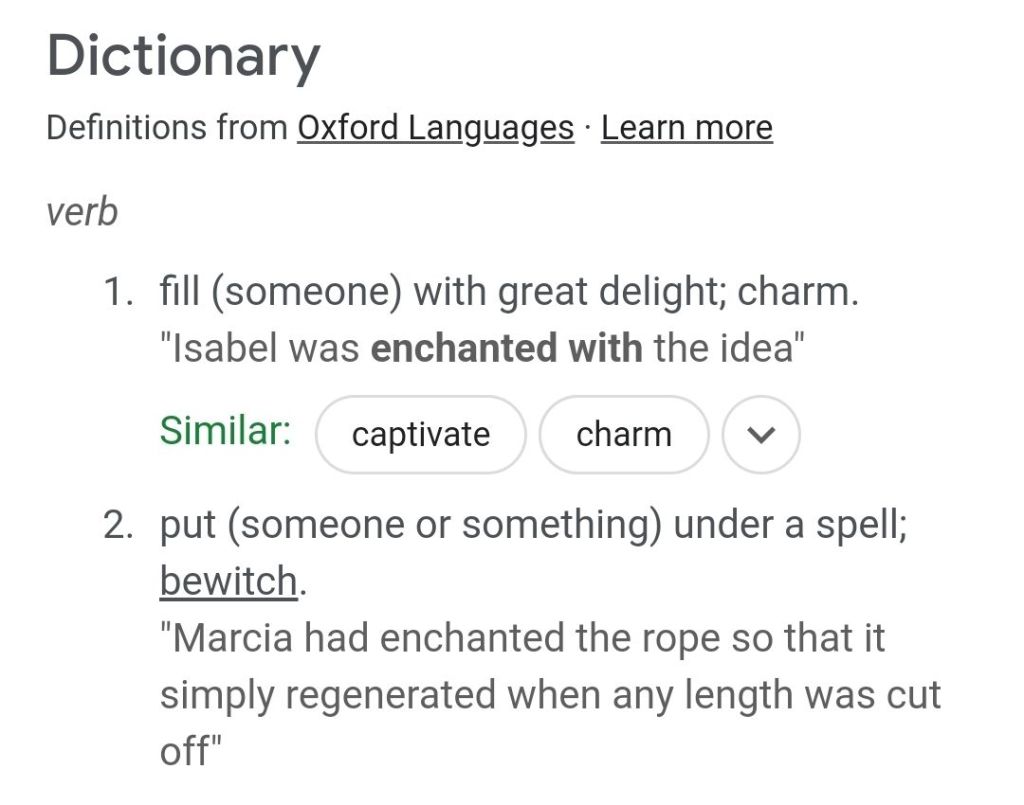Select the captivate synonym chip

[x=421, y=435]
